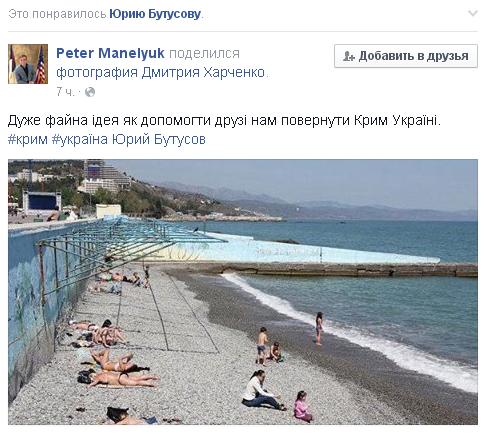Image resolution: width=485 pixels, height=434 pixels.
Task: Click the "поделился" label beside the name
Action: pos(204,54)
